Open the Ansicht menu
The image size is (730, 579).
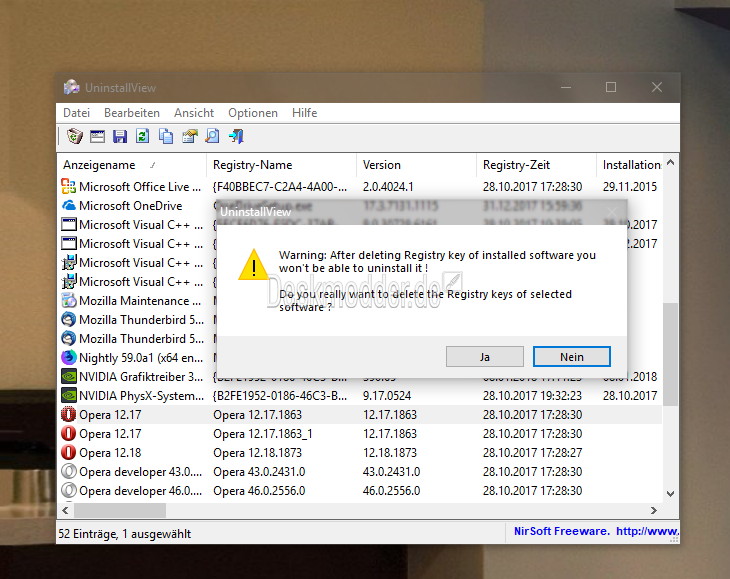[x=194, y=113]
